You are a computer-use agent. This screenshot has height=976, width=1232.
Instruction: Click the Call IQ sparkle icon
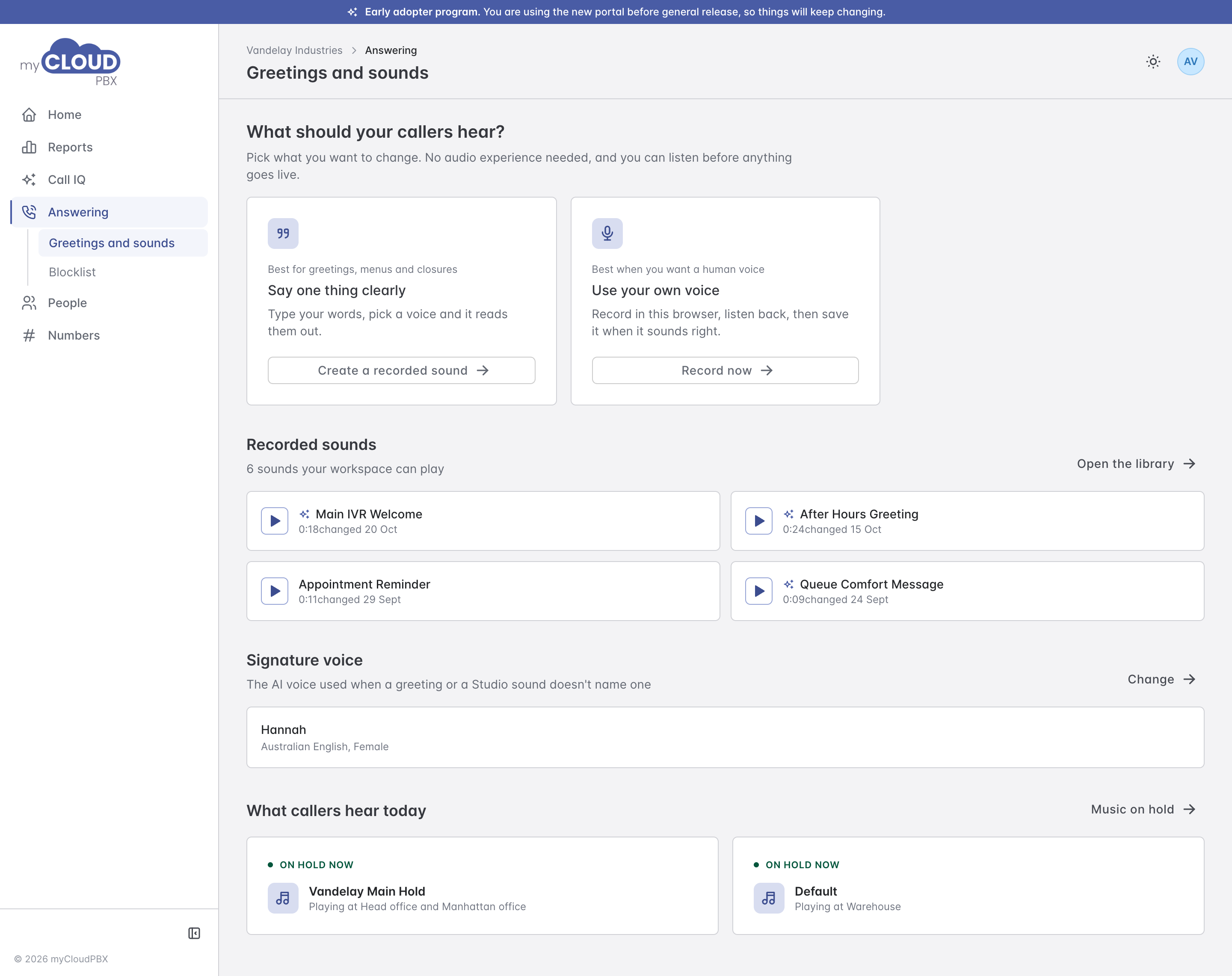29,180
